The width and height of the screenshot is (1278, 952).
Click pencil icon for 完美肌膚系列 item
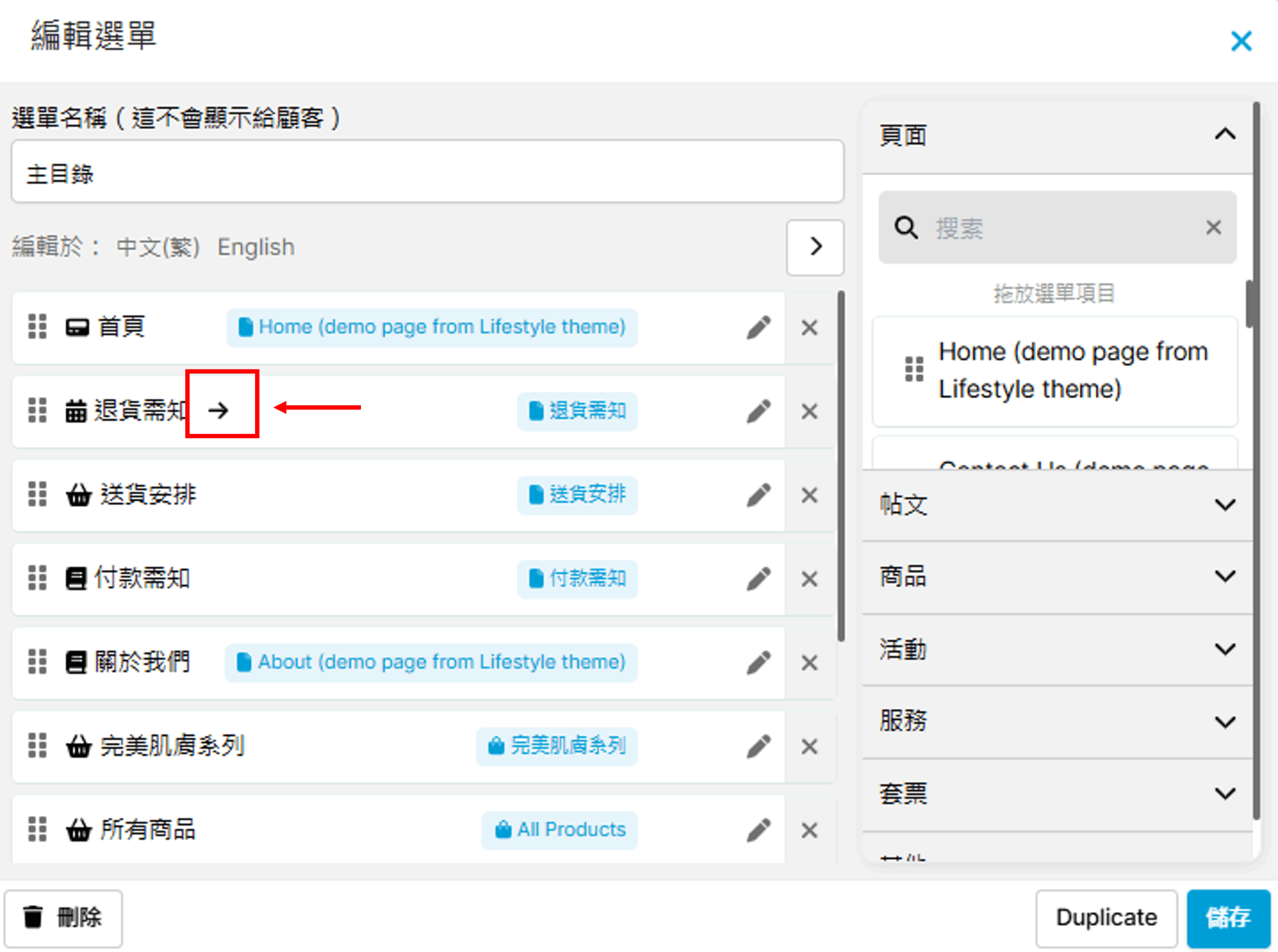click(758, 746)
